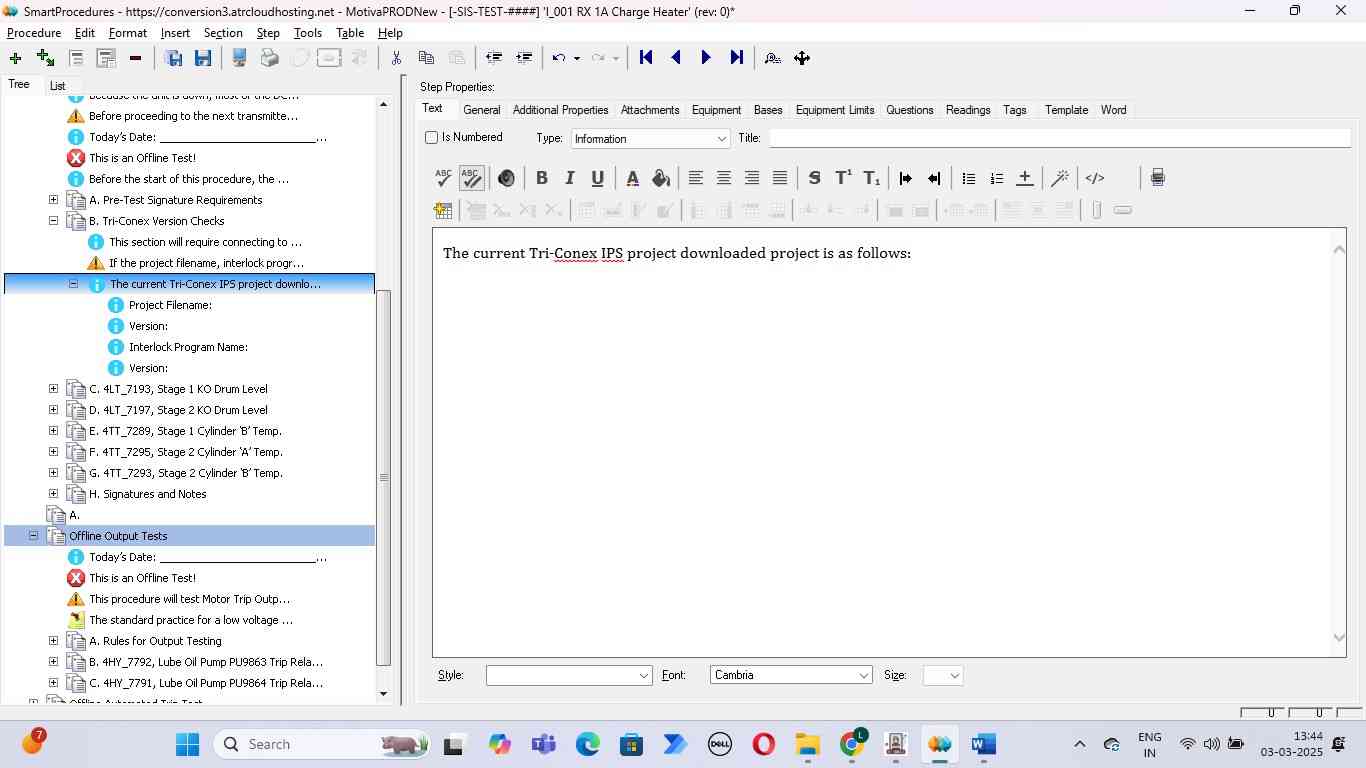Screen dimensions: 1366x768
Task: Click the insert table icon
Action: [x=443, y=210]
